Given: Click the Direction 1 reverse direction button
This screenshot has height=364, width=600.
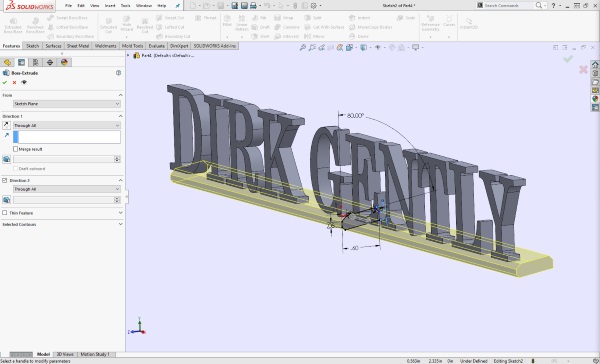Looking at the screenshot, I should tap(6, 125).
